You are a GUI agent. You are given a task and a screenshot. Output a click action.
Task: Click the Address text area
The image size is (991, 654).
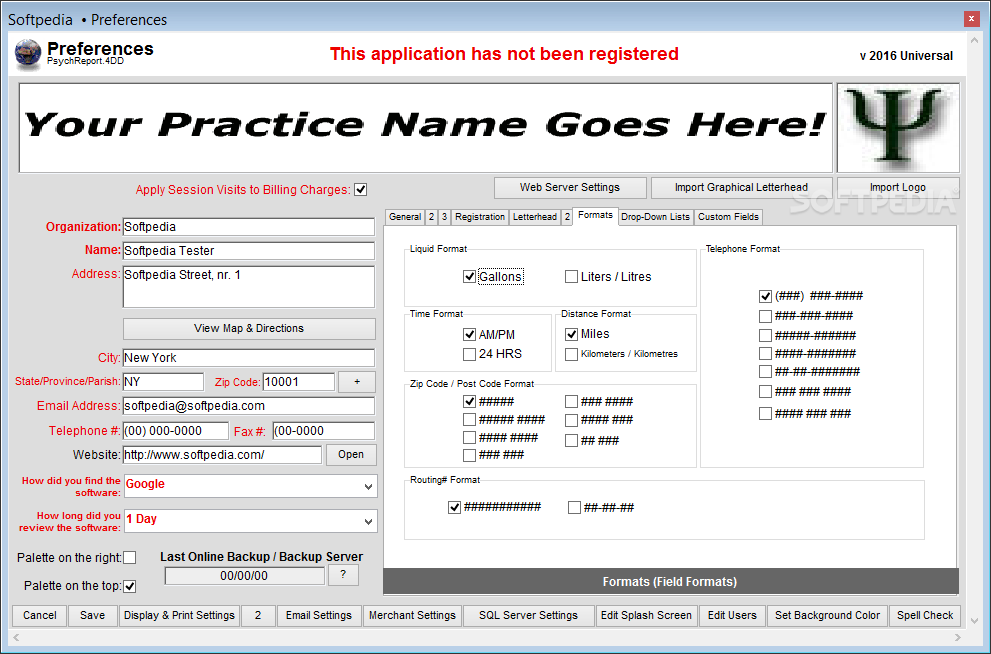(x=249, y=287)
